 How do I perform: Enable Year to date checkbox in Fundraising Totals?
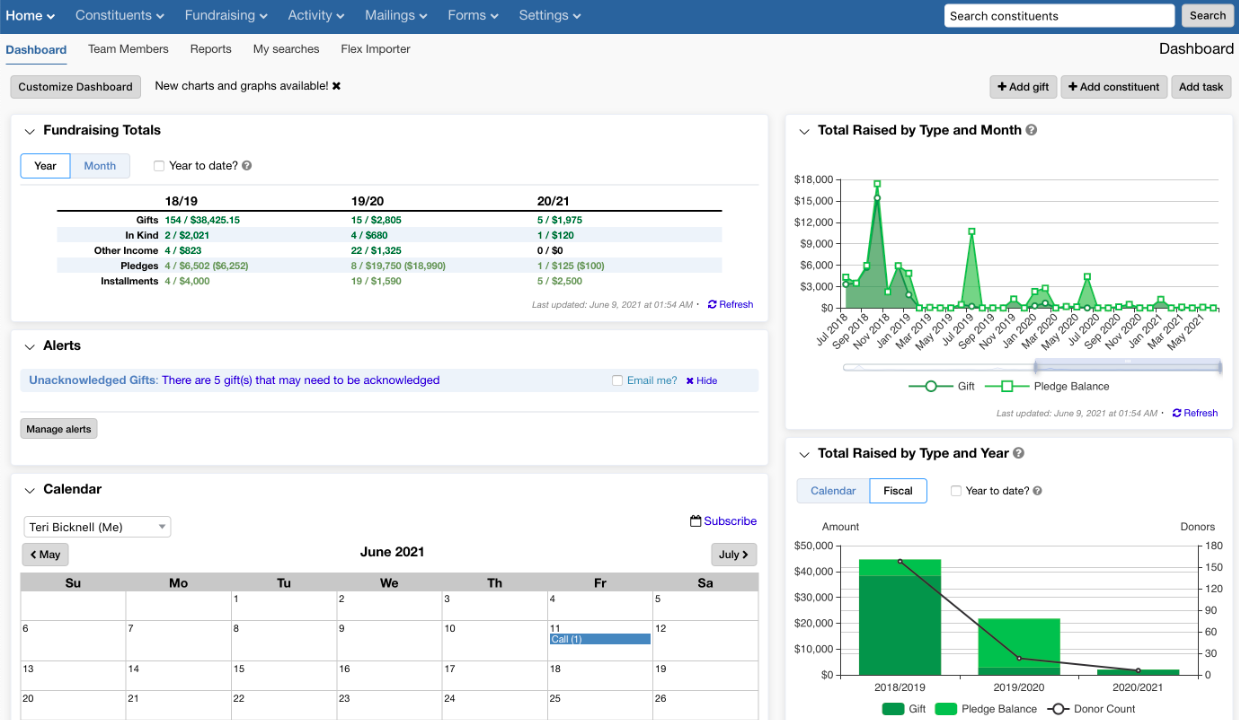pyautogui.click(x=159, y=166)
